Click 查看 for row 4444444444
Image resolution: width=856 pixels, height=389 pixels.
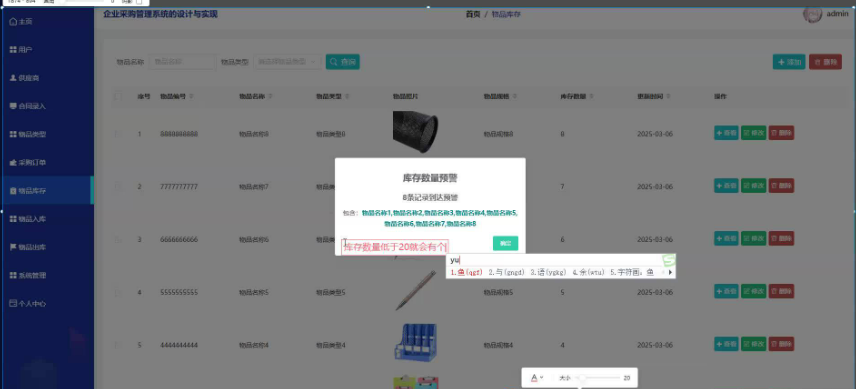point(726,344)
